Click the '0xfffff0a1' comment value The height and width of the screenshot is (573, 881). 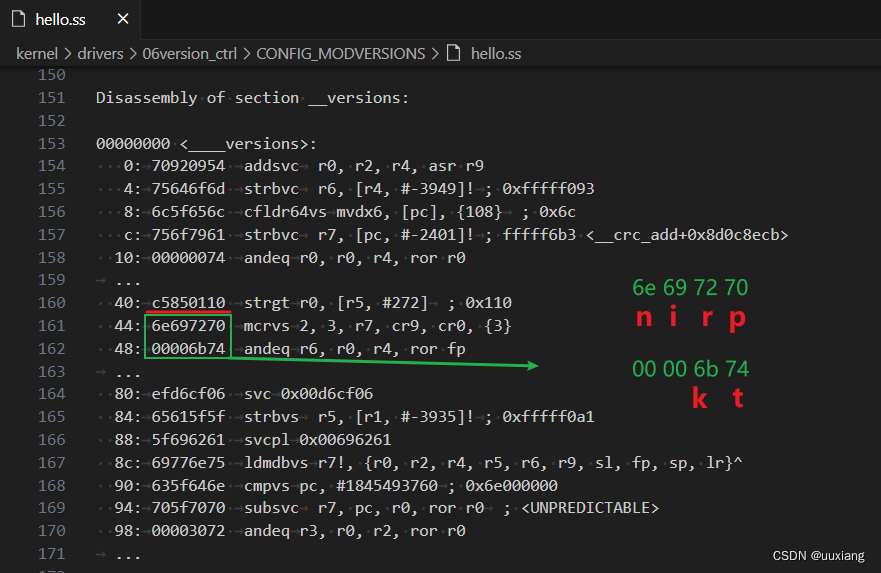548,417
